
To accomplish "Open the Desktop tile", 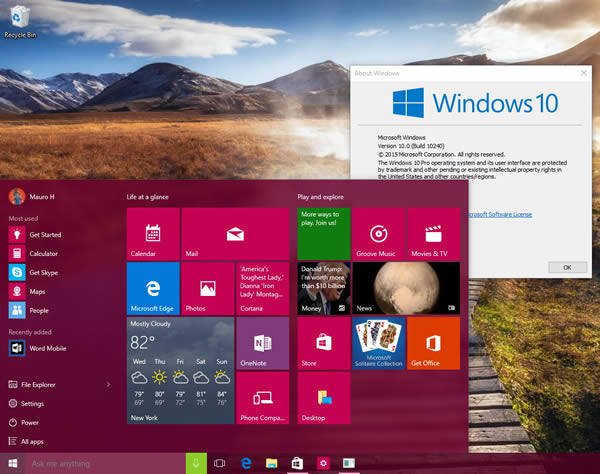I will (324, 398).
